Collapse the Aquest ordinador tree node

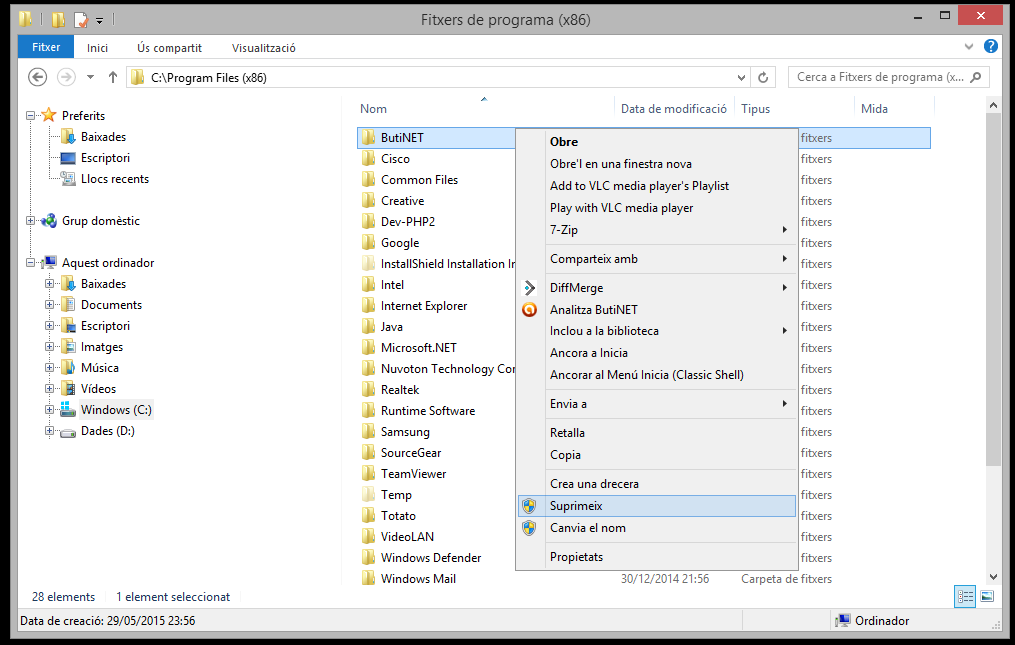pos(30,262)
